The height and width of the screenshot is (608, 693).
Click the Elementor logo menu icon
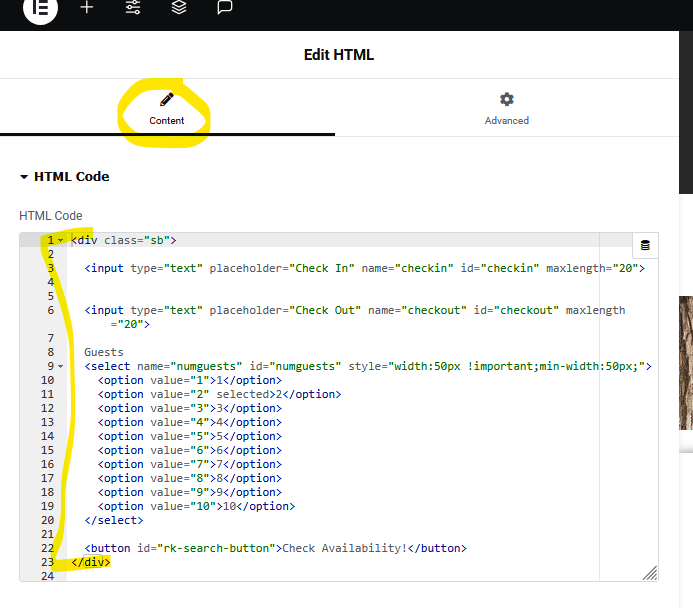pyautogui.click(x=40, y=8)
